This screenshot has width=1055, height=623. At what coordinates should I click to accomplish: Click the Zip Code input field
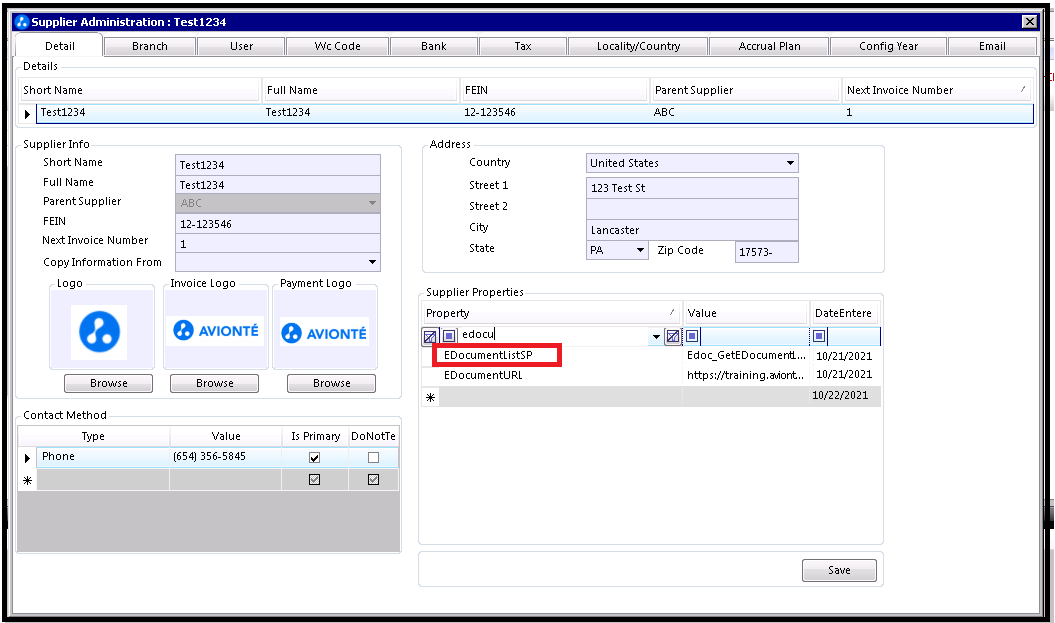(x=766, y=252)
